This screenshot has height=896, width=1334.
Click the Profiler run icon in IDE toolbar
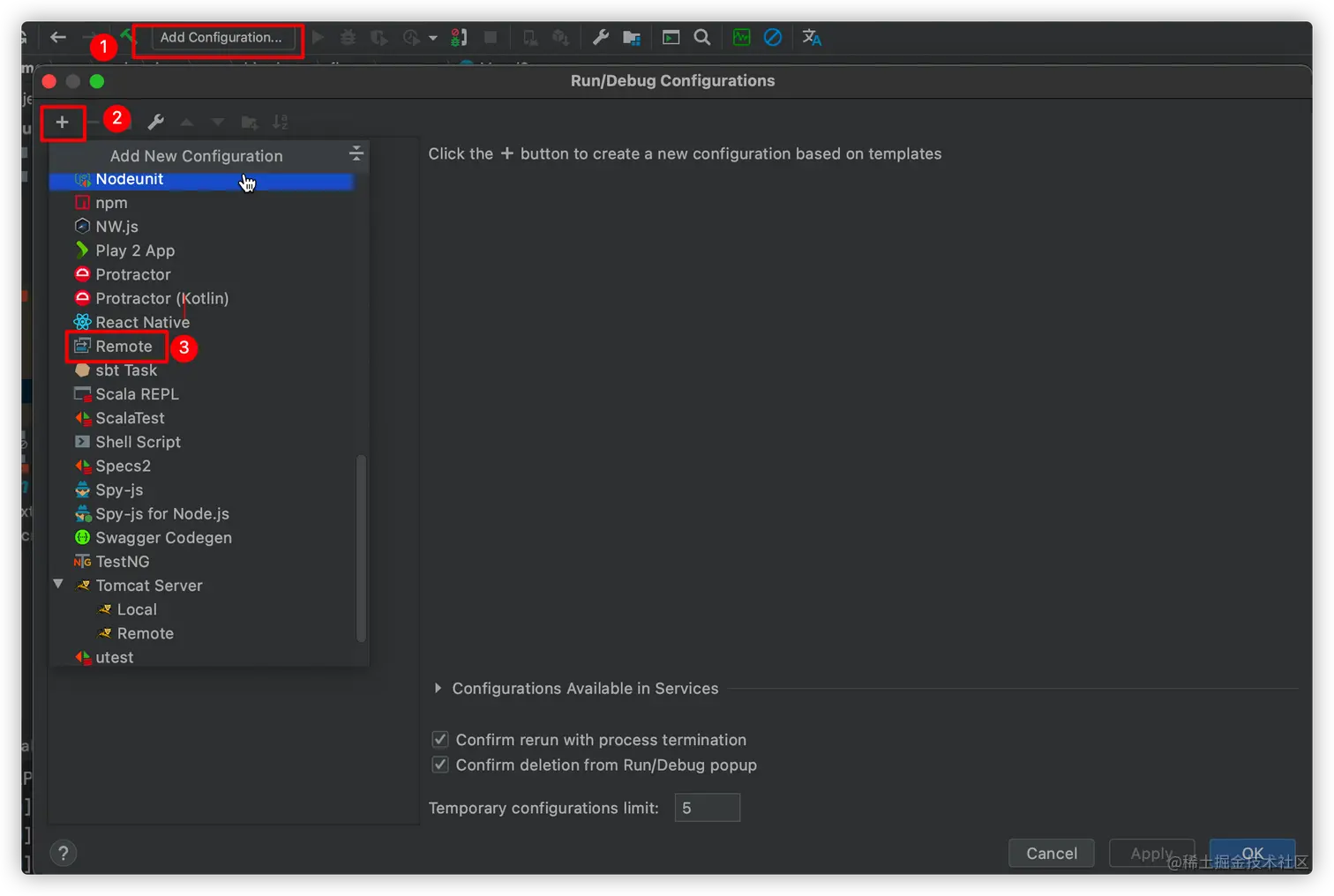tap(410, 37)
